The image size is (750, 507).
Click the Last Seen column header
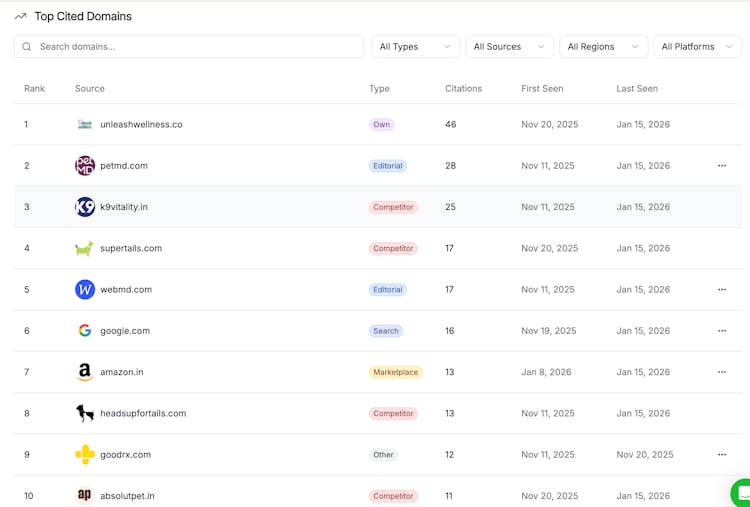coord(637,89)
